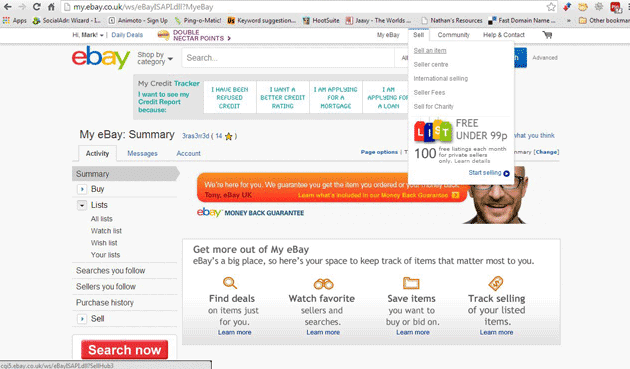Show more bookmarks with the chevron

coord(569,20)
